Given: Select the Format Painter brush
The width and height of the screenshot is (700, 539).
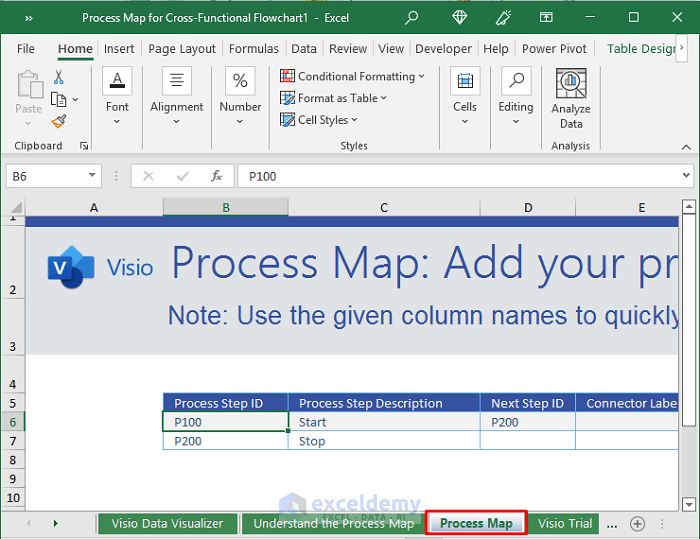Looking at the screenshot, I should pyautogui.click(x=58, y=121).
